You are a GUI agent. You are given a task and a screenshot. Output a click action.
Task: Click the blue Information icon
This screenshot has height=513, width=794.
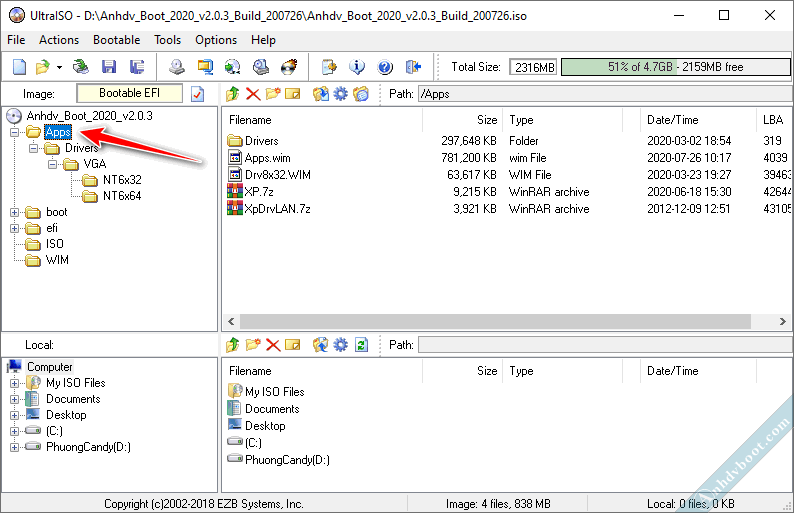tap(357, 67)
